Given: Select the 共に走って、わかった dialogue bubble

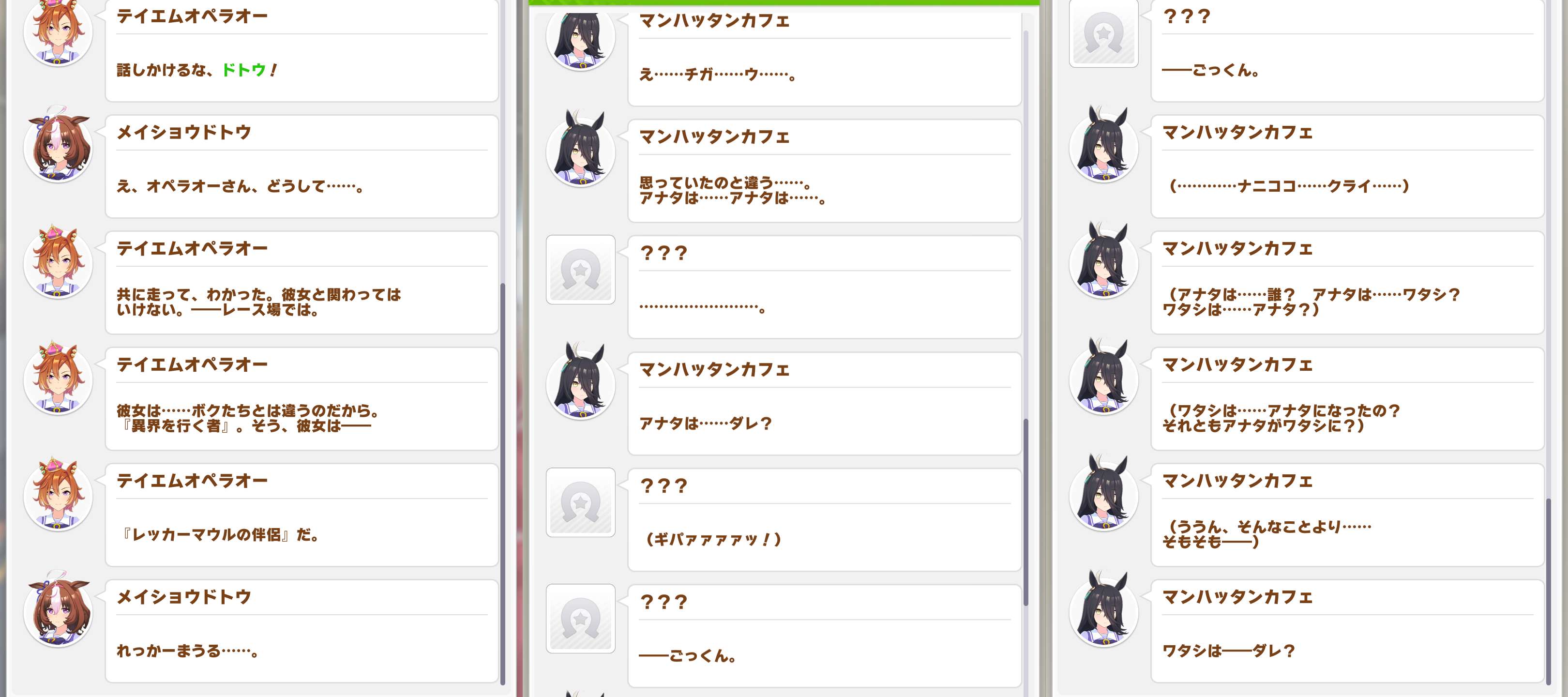Looking at the screenshot, I should point(302,283).
